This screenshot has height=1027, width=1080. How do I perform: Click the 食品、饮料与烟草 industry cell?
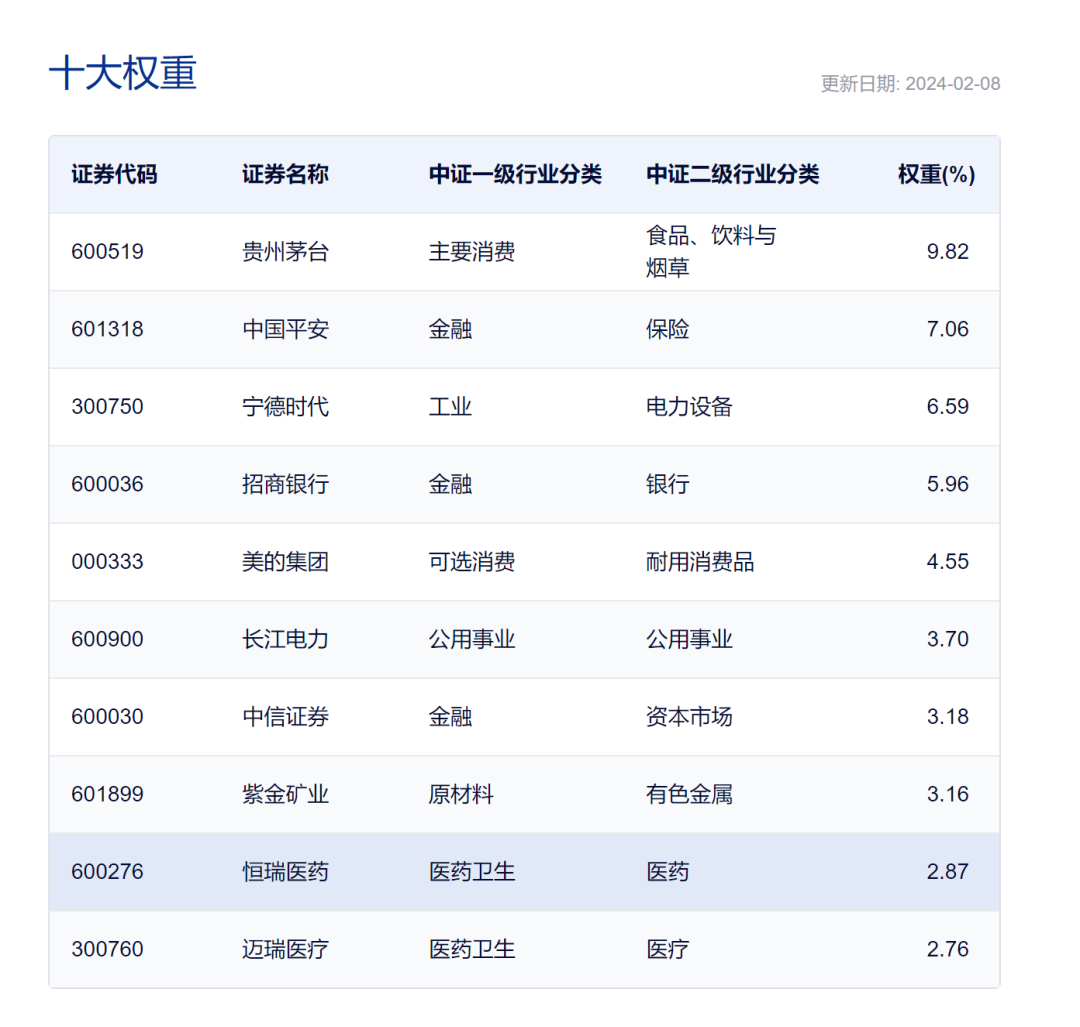(710, 252)
